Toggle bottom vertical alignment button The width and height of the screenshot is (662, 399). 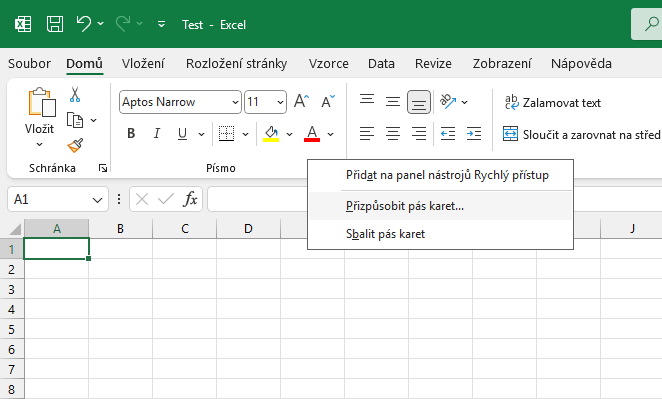pos(419,102)
